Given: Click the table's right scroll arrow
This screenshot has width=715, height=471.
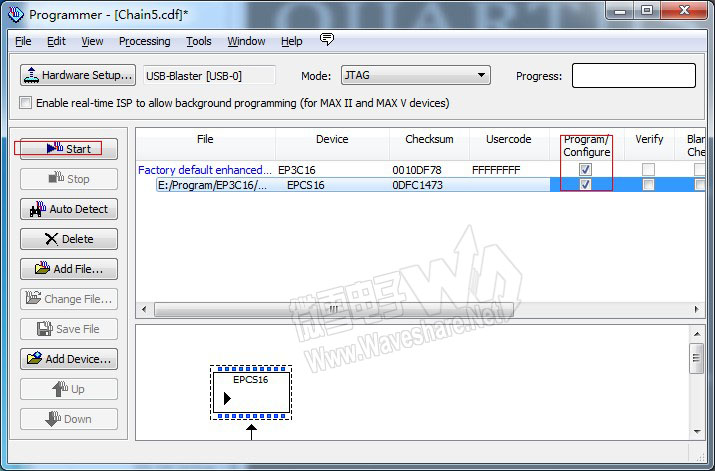Looking at the screenshot, I should (x=697, y=310).
